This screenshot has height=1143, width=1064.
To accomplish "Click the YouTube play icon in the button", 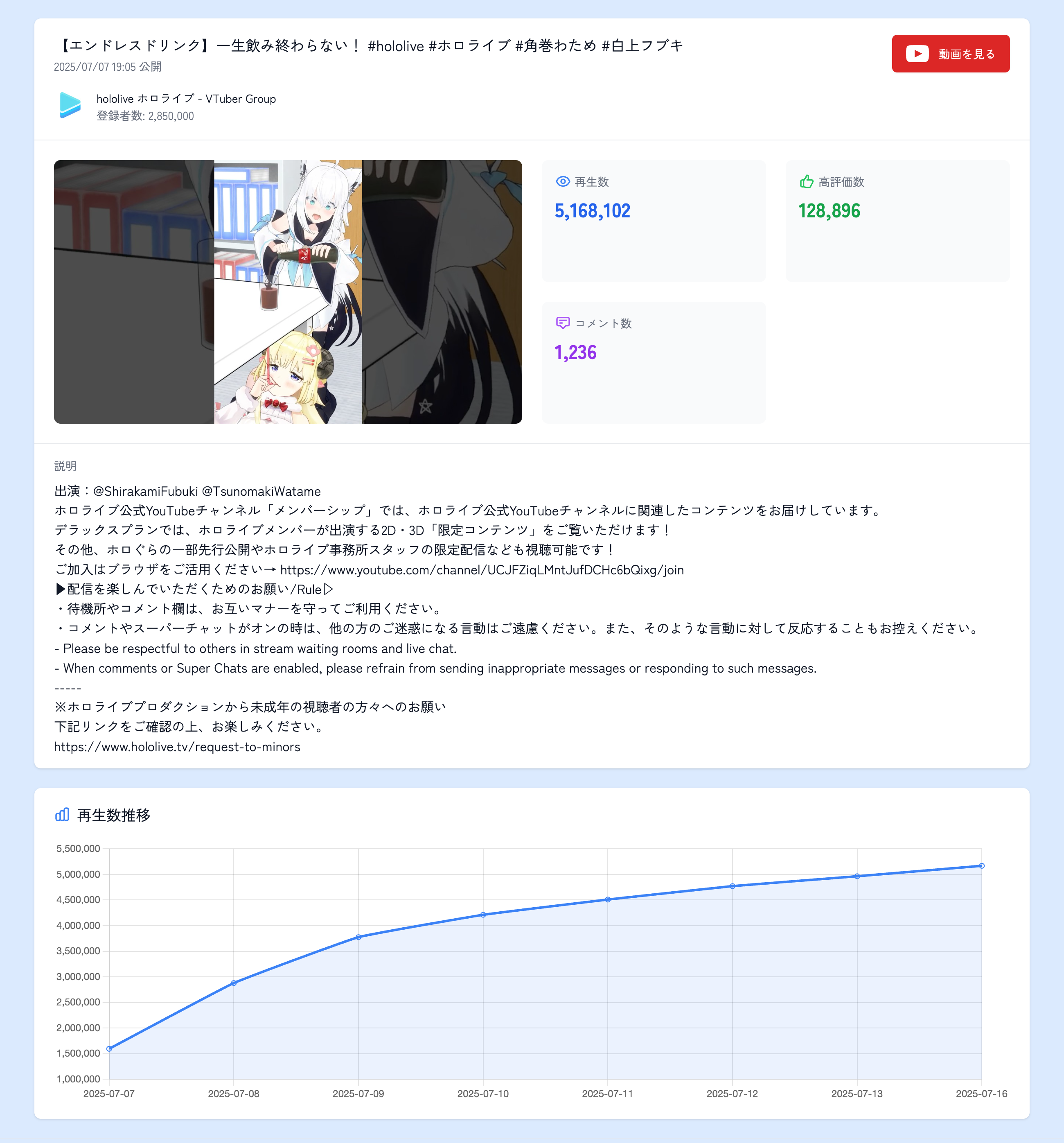I will (x=917, y=54).
